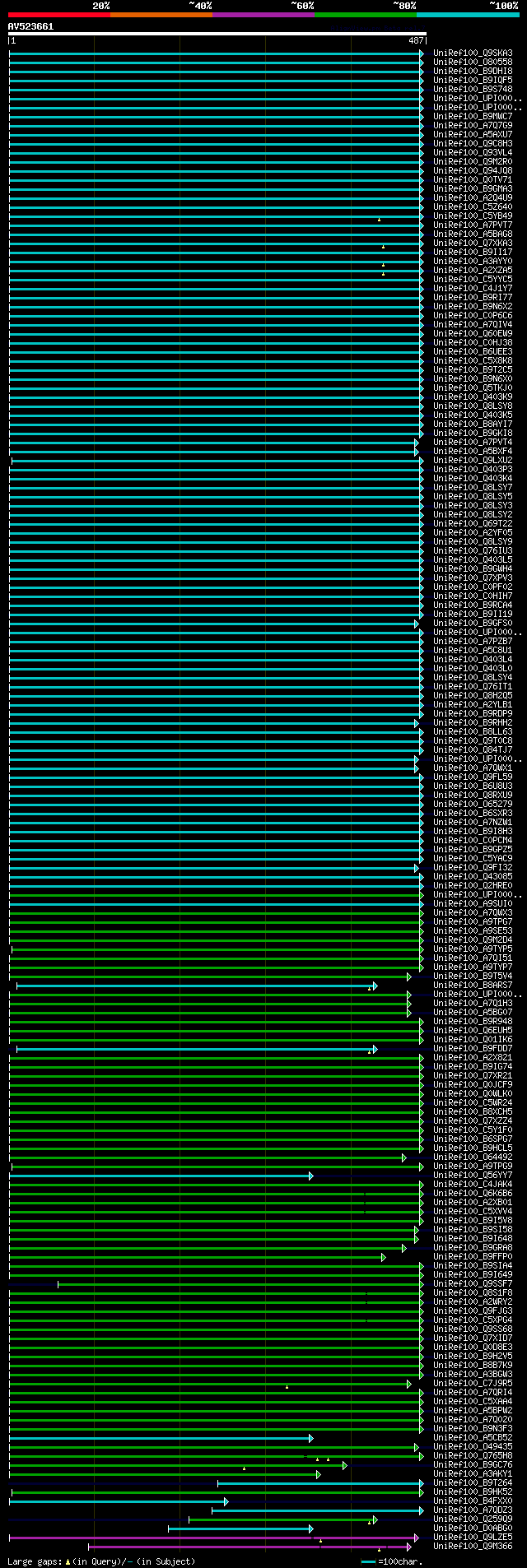
Task: Select hit UniRef100_A2Q4U9
Action: pos(473,197)
